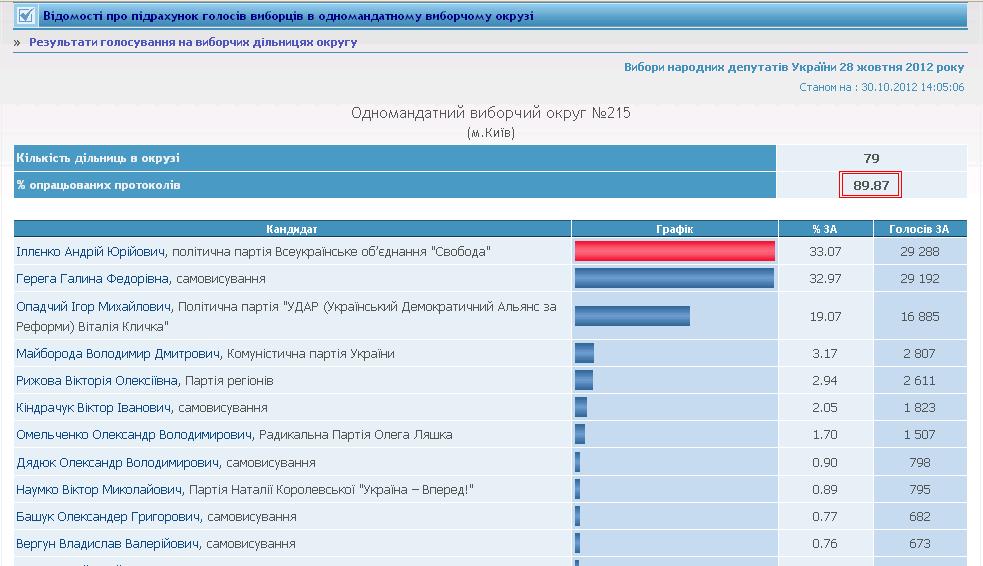Select Вергун Владислав Валерійович link
Image resolution: width=983 pixels, height=566 pixels.
click(x=108, y=544)
